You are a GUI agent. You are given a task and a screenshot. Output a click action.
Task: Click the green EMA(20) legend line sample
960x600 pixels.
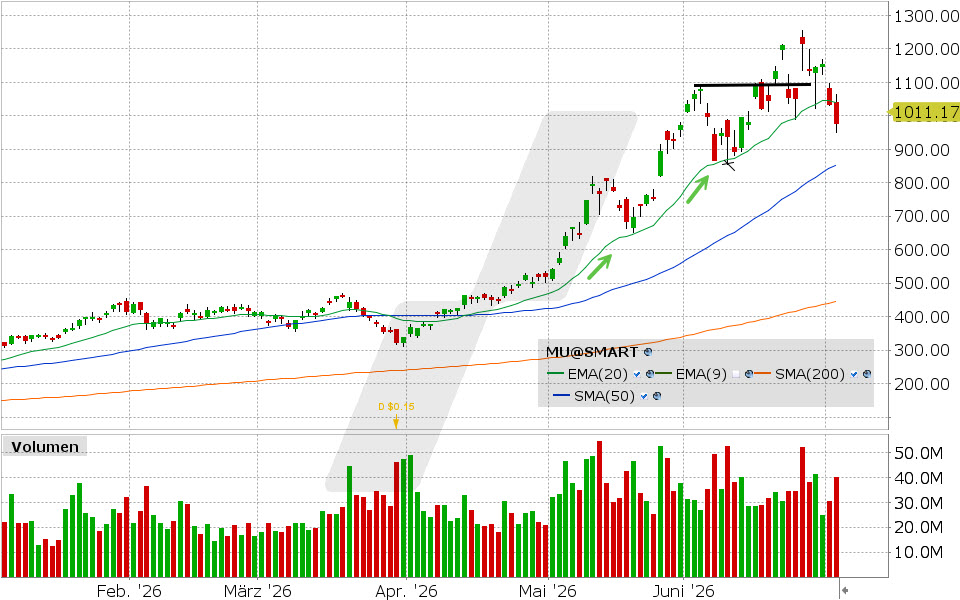pos(555,374)
